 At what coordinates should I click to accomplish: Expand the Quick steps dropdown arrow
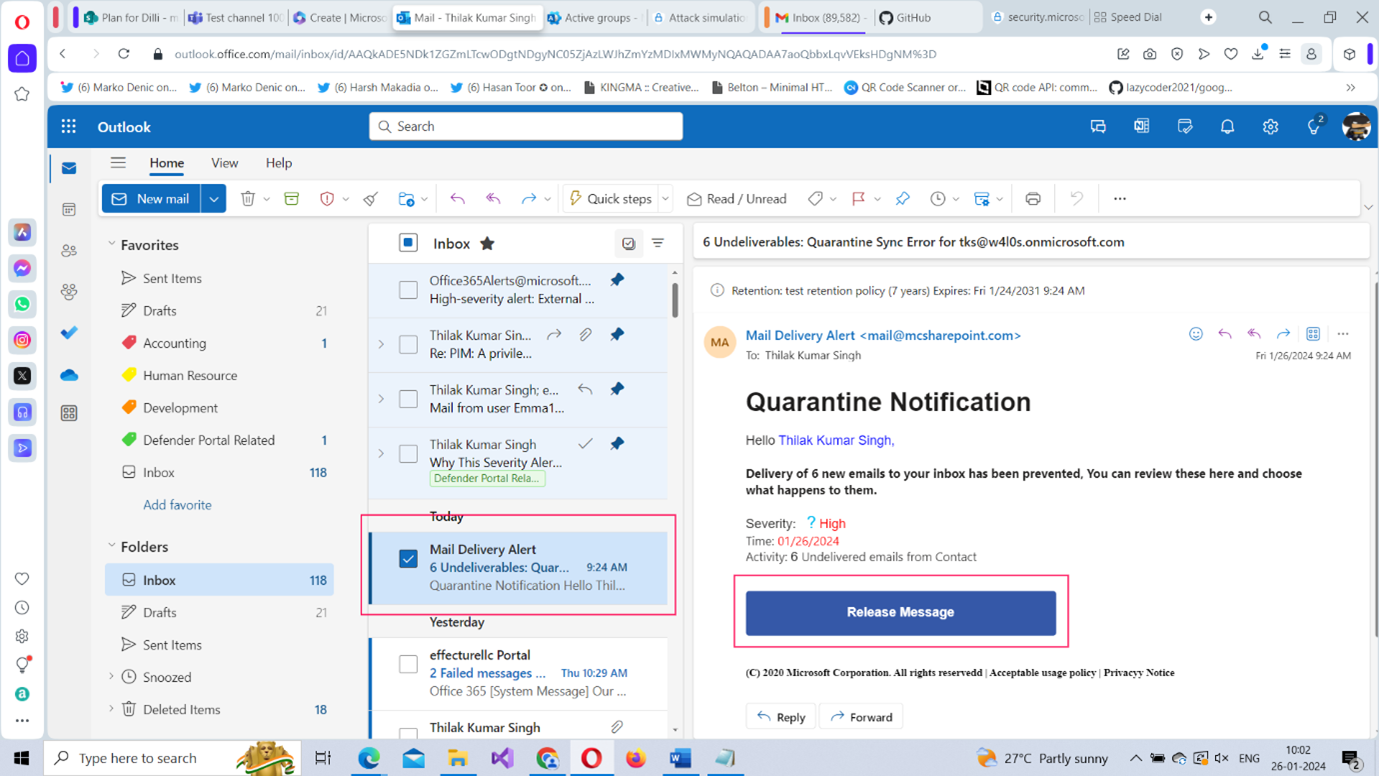(x=666, y=199)
